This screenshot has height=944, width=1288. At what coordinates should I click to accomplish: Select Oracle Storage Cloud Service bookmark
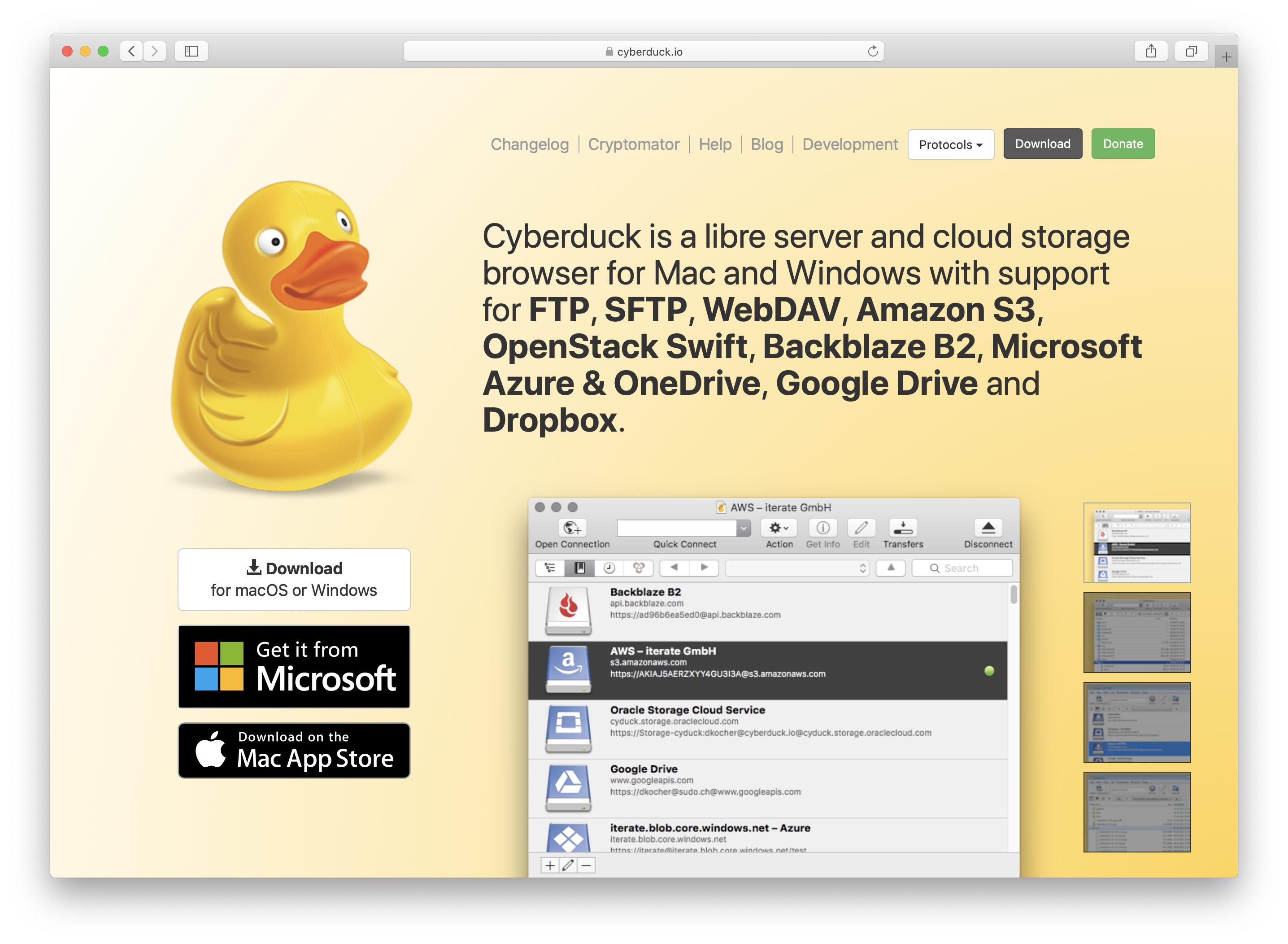(768, 729)
